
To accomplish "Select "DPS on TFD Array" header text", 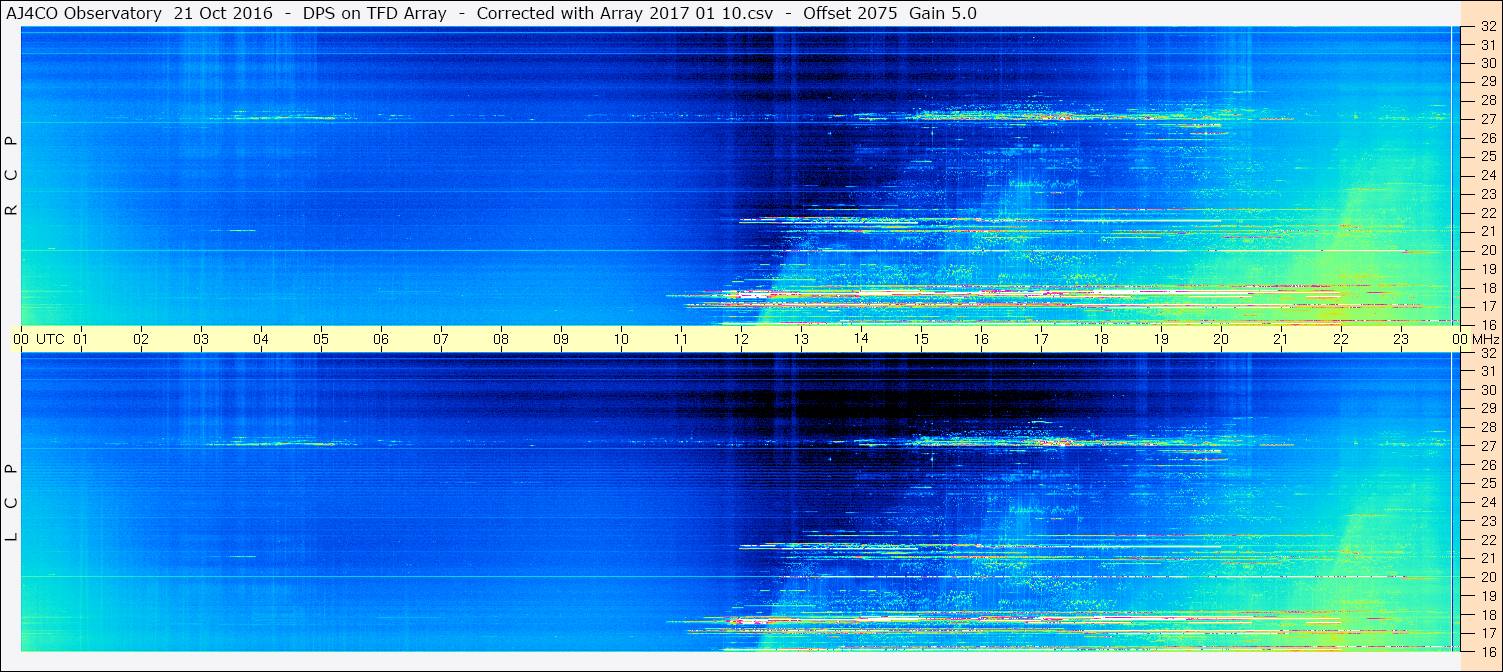I will tap(375, 13).
